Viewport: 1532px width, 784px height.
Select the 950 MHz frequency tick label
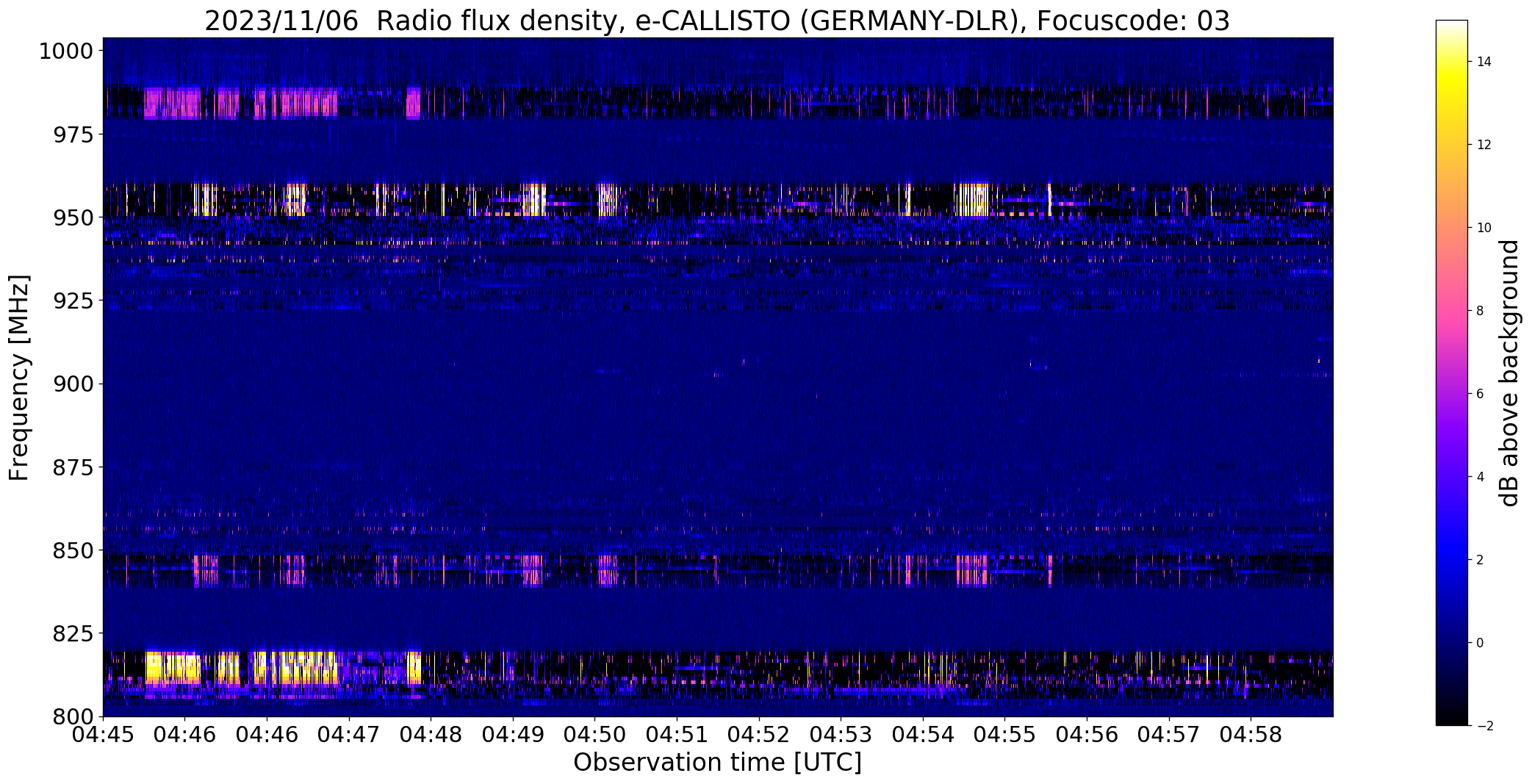click(73, 218)
